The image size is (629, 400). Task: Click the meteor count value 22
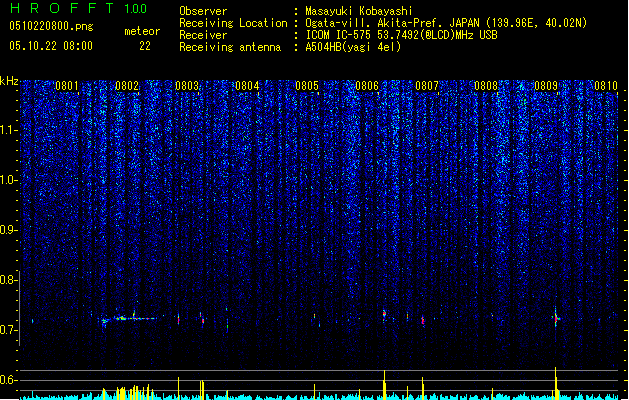[145, 46]
